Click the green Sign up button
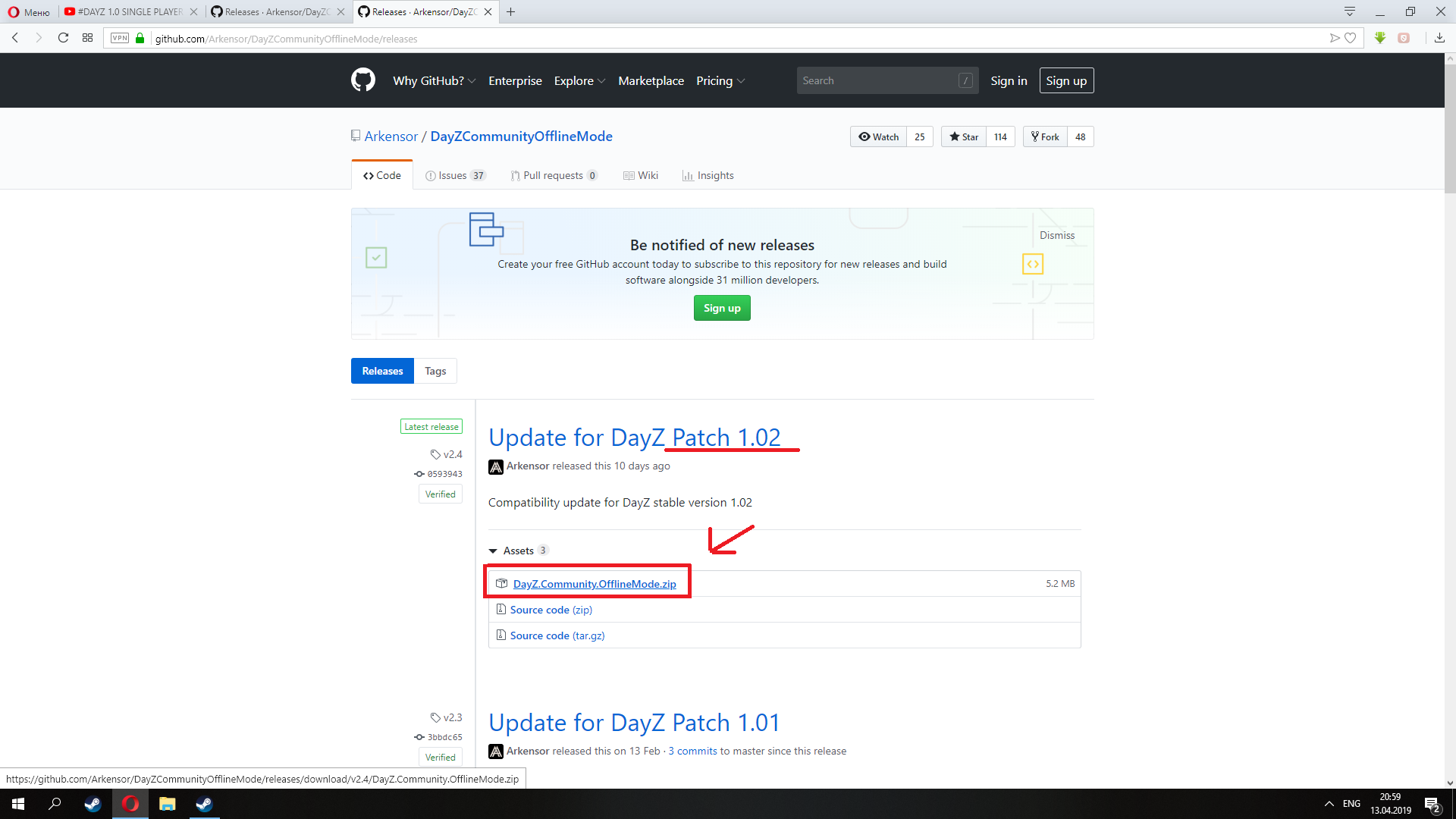The height and width of the screenshot is (819, 1456). (x=722, y=308)
